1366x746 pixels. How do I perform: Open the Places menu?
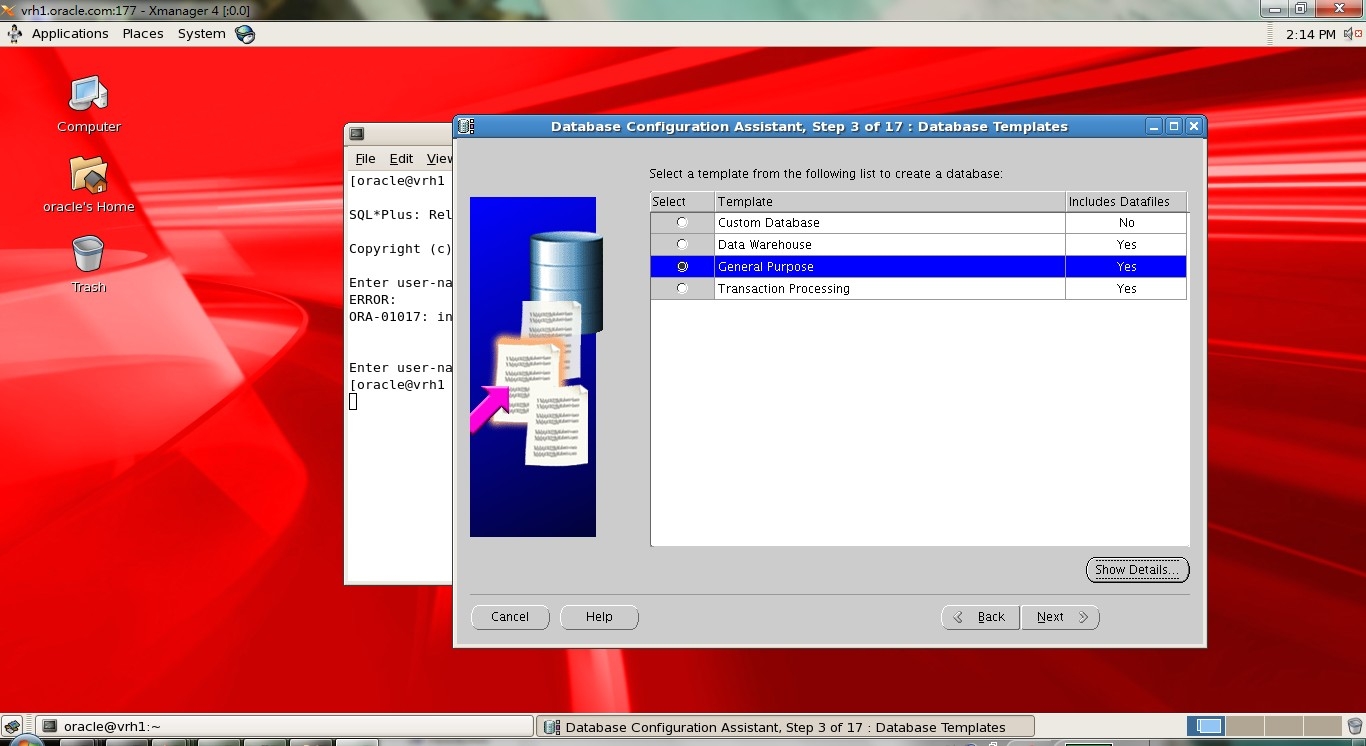click(143, 34)
